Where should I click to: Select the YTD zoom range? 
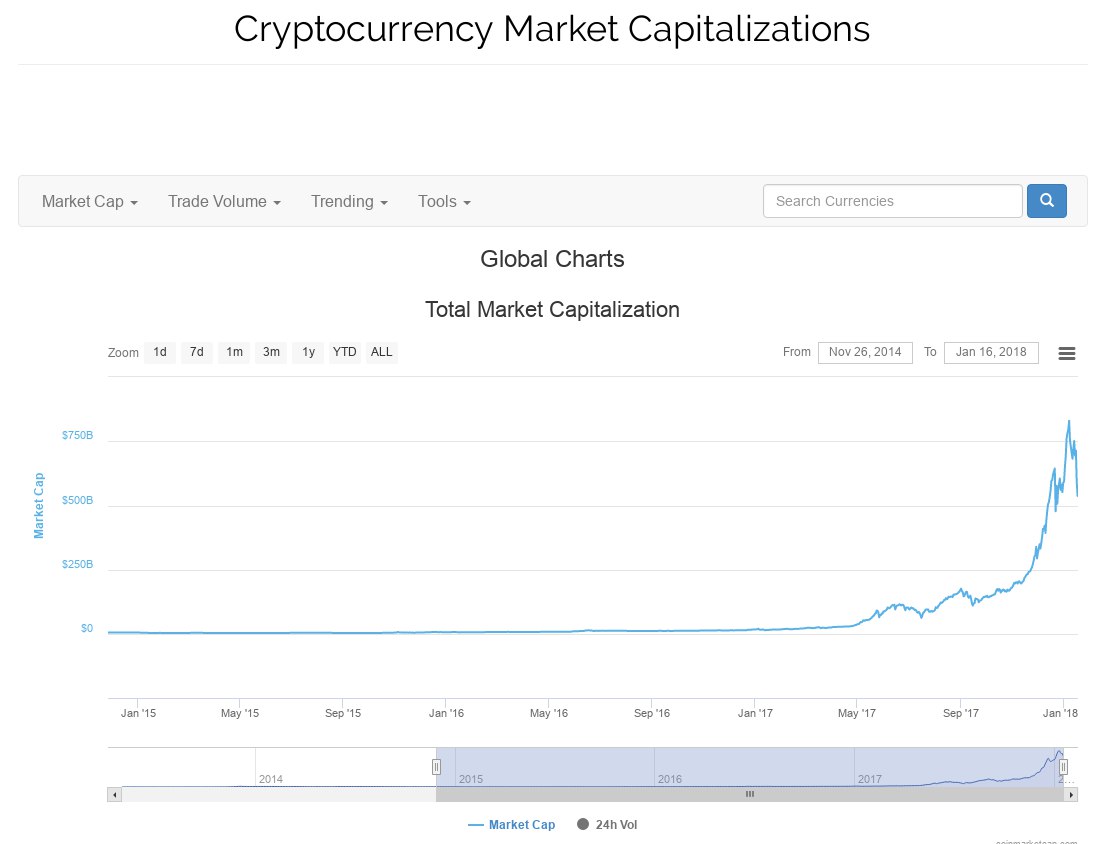point(345,352)
